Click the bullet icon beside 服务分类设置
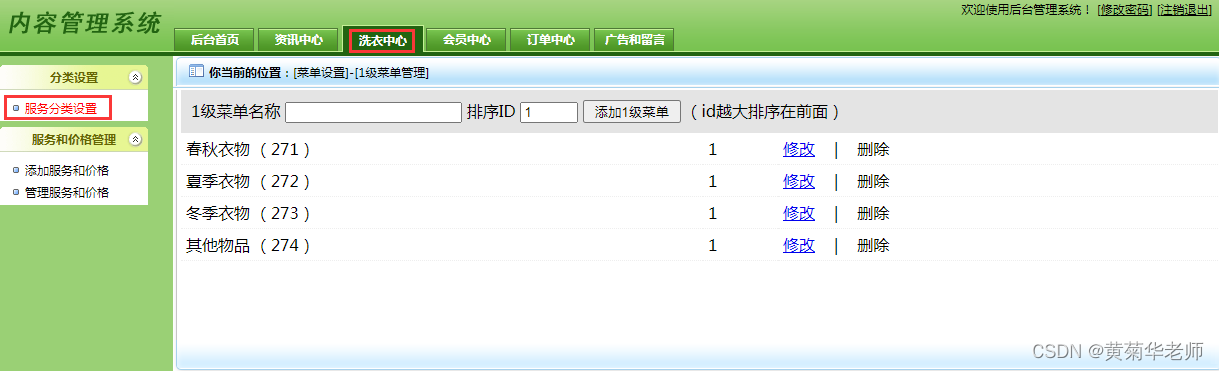This screenshot has height=371, width=1219. pos(15,108)
